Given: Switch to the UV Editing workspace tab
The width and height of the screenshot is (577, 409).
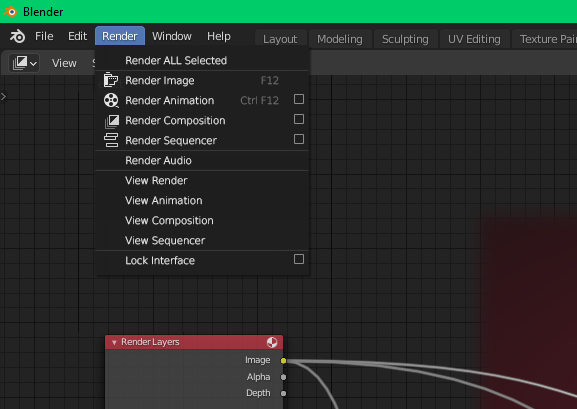Looking at the screenshot, I should [474, 39].
